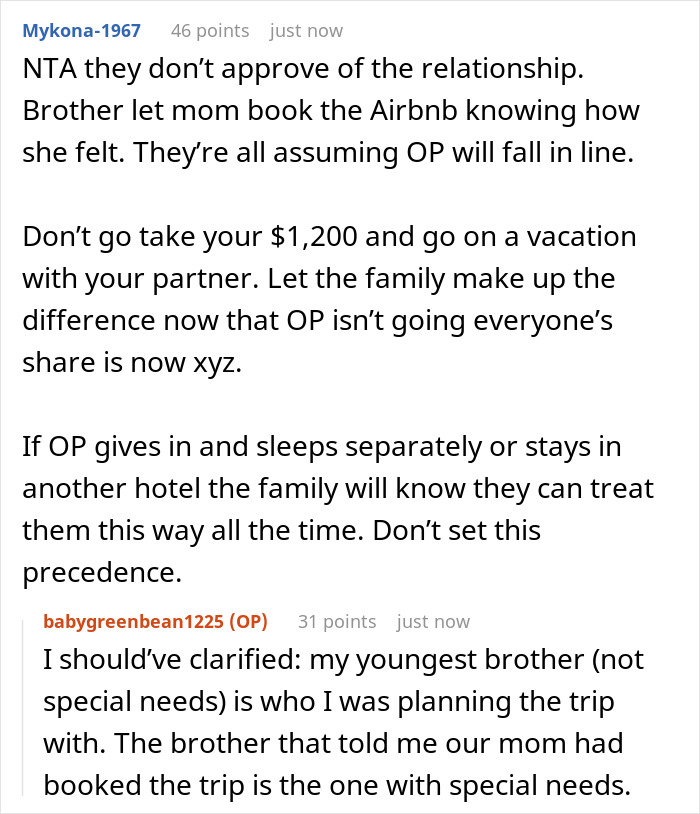This screenshot has width=700, height=814.
Task: Open the babygreenbean1225 user profile
Action: 133,622
